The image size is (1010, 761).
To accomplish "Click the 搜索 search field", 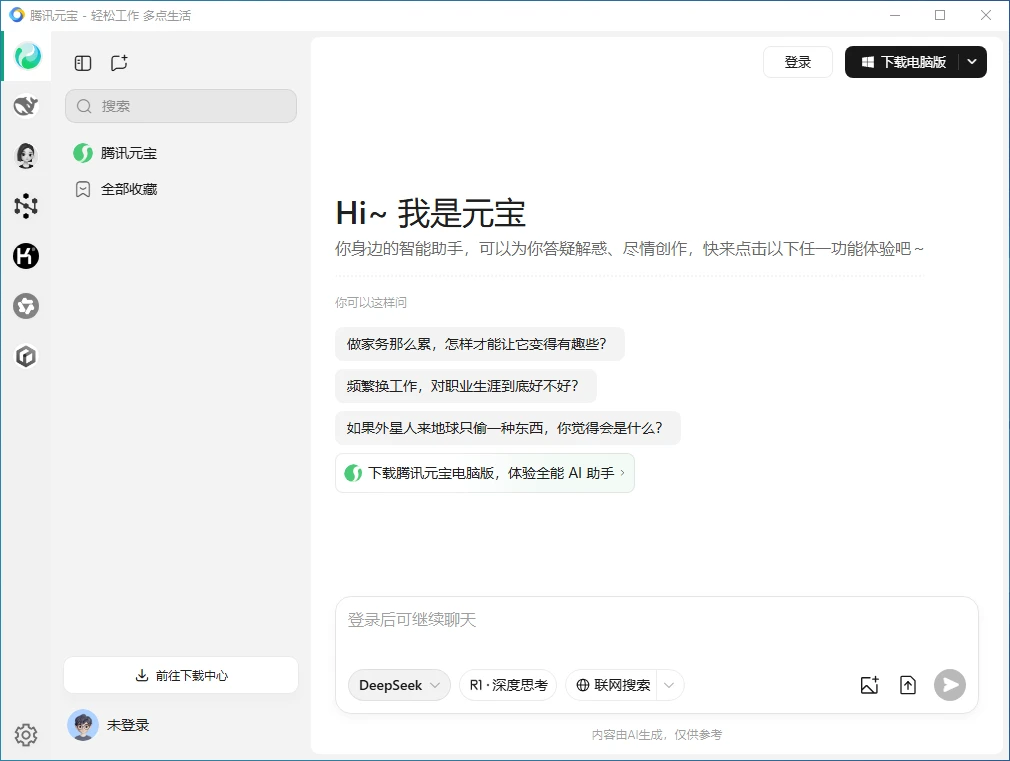I will tap(181, 106).
